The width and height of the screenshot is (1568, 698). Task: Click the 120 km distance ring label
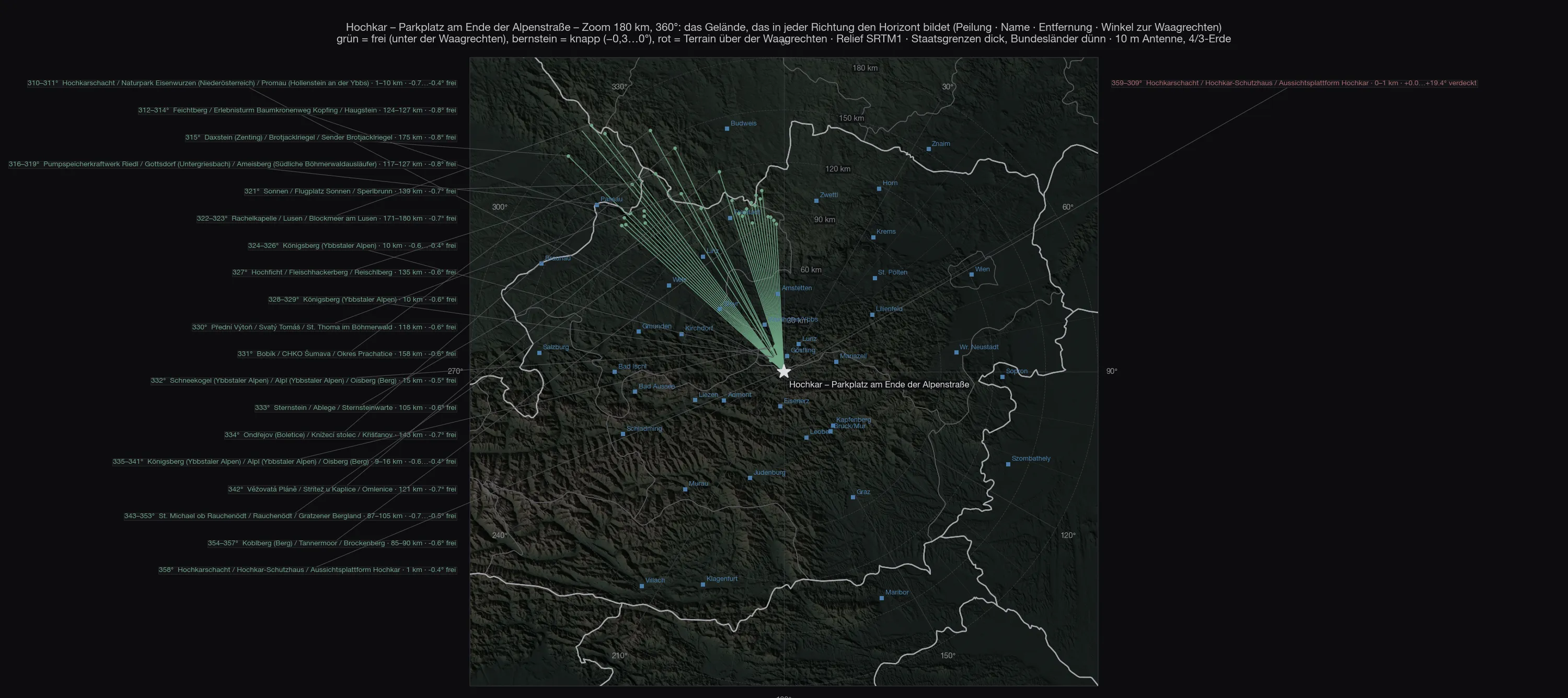pyautogui.click(x=838, y=169)
